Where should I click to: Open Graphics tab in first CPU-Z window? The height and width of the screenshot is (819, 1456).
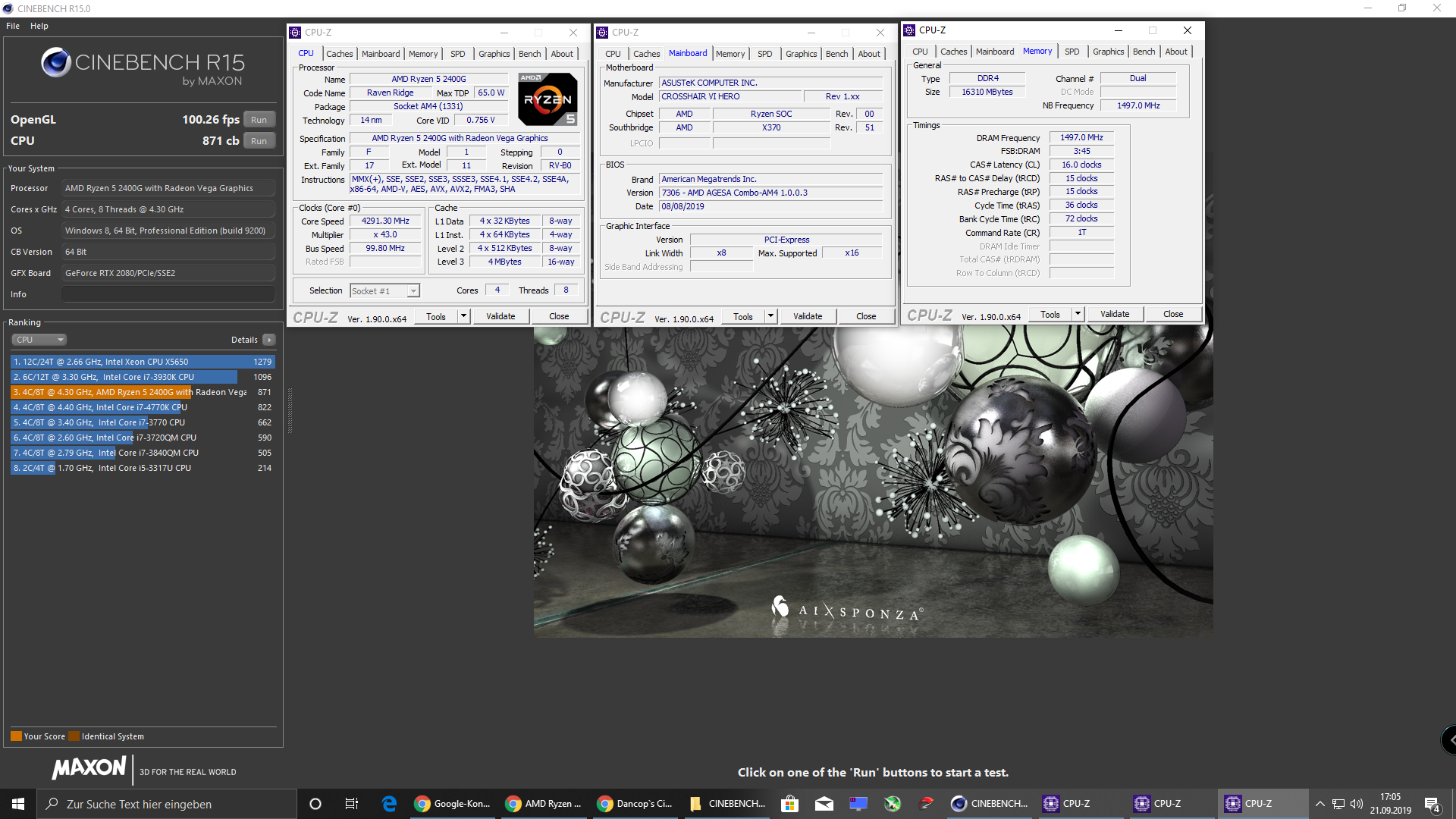[494, 54]
